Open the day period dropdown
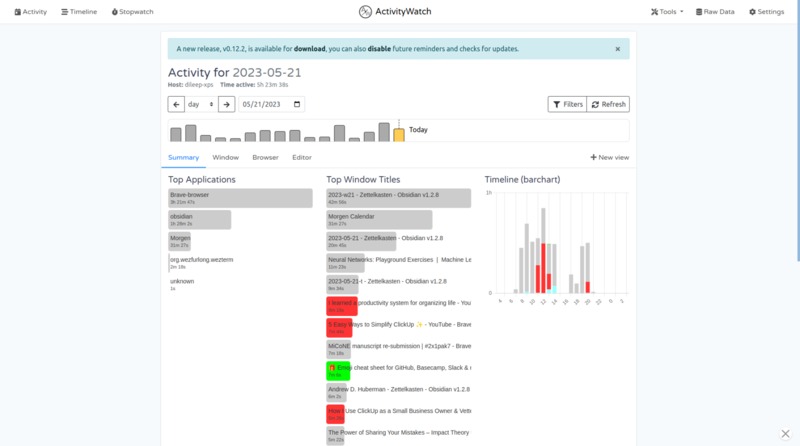 [x=201, y=104]
